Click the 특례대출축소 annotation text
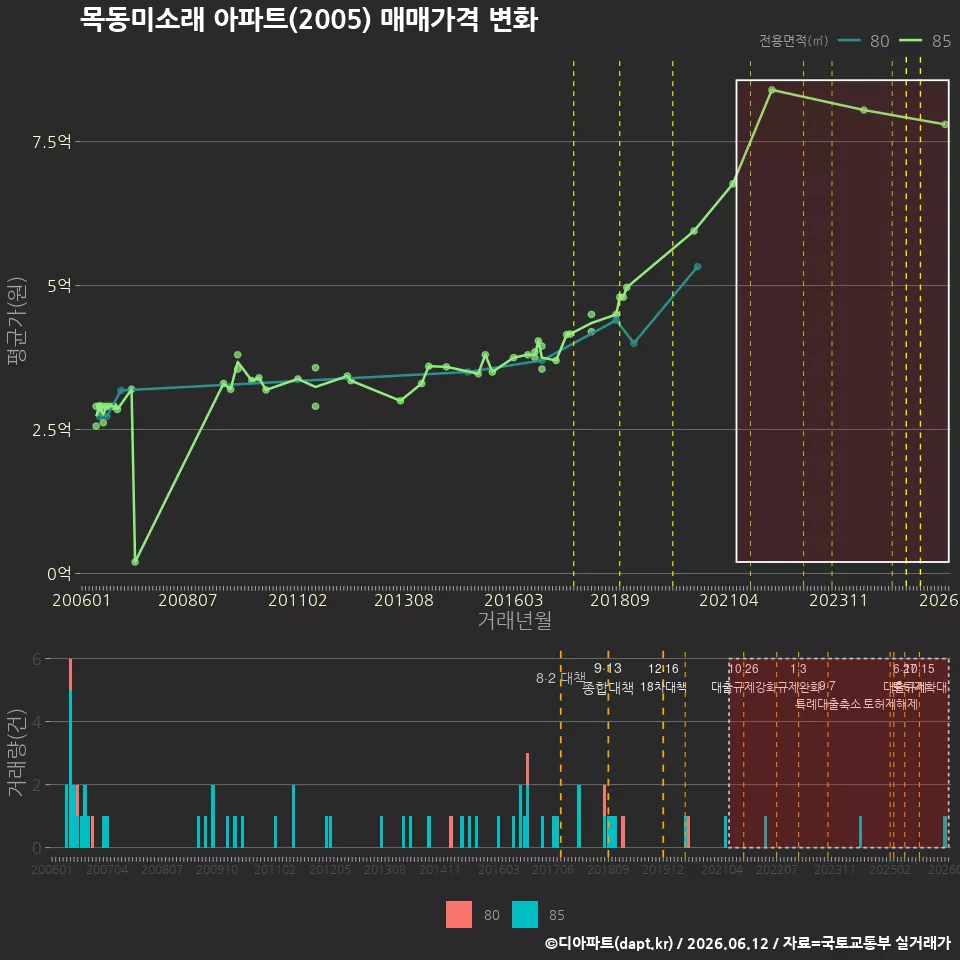The width and height of the screenshot is (960, 960). point(828,704)
